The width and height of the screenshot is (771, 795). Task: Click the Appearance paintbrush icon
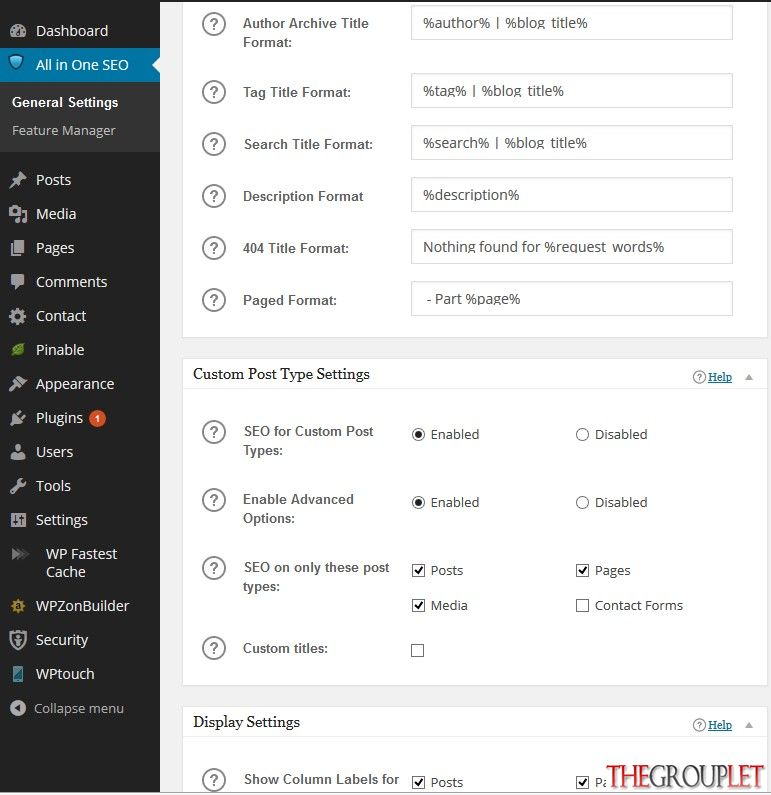click(18, 384)
